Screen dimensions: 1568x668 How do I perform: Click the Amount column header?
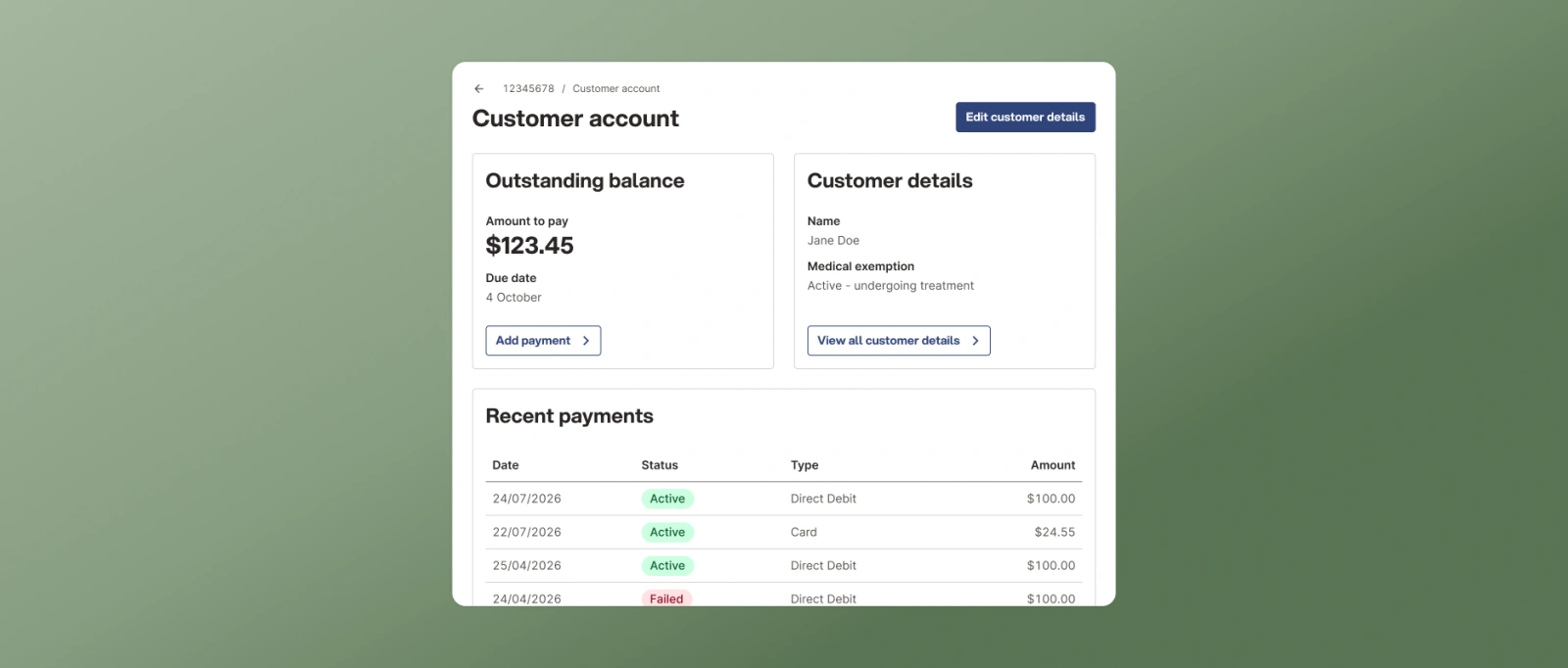1053,465
